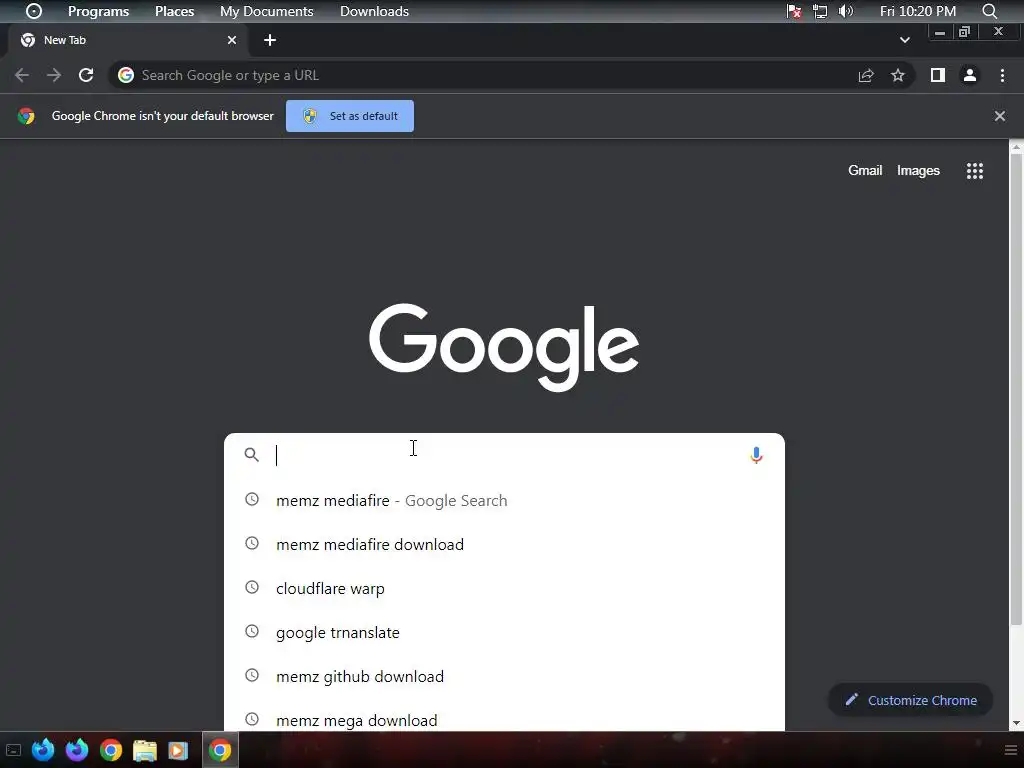Image resolution: width=1024 pixels, height=768 pixels.
Task: Select suggestion memz github download
Action: coord(504,676)
